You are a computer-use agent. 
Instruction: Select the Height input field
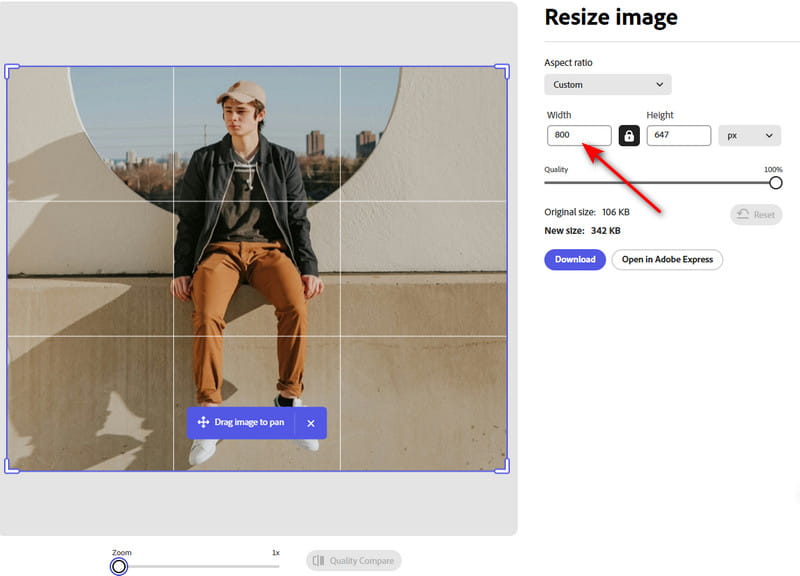(x=678, y=135)
